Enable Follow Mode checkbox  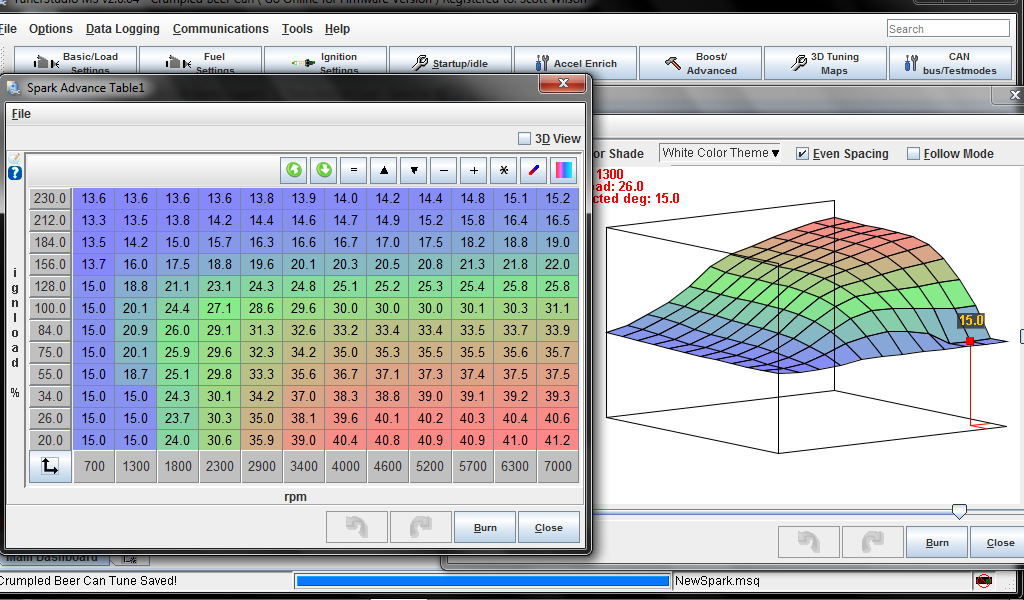pyautogui.click(x=913, y=153)
